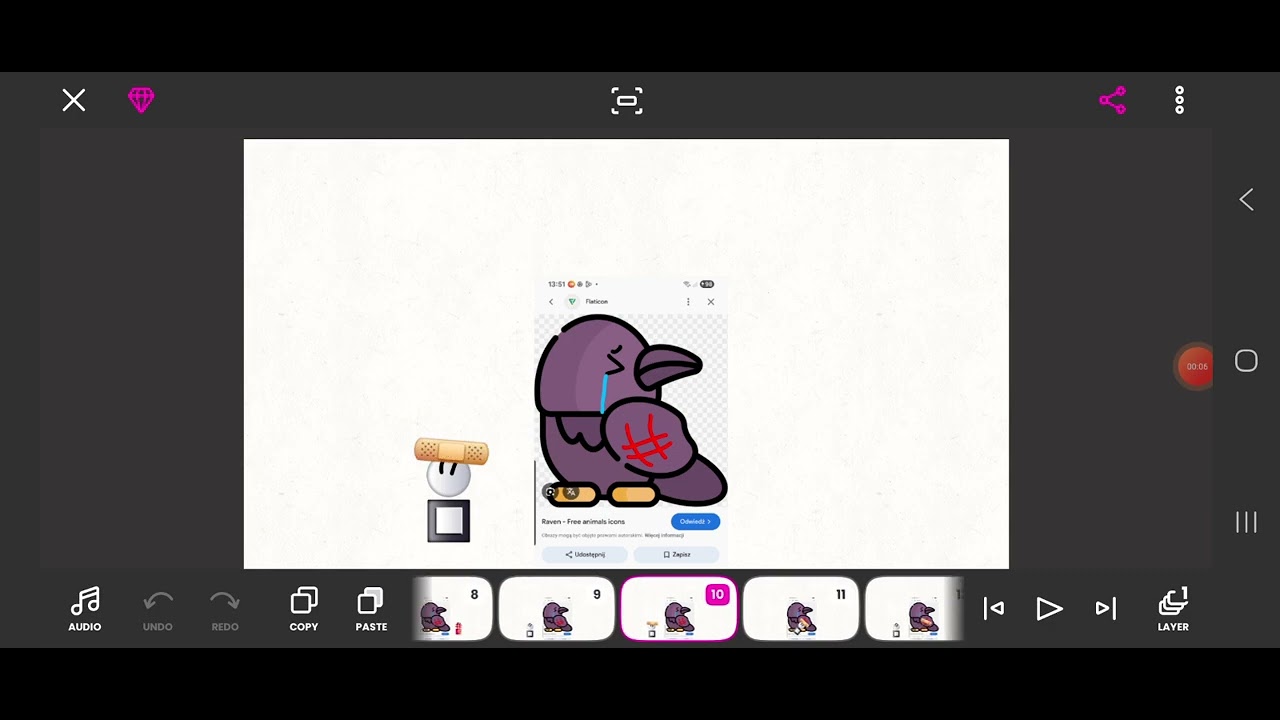Screen dimensions: 1280x720
Task: Open the Audio panel
Action: [85, 609]
